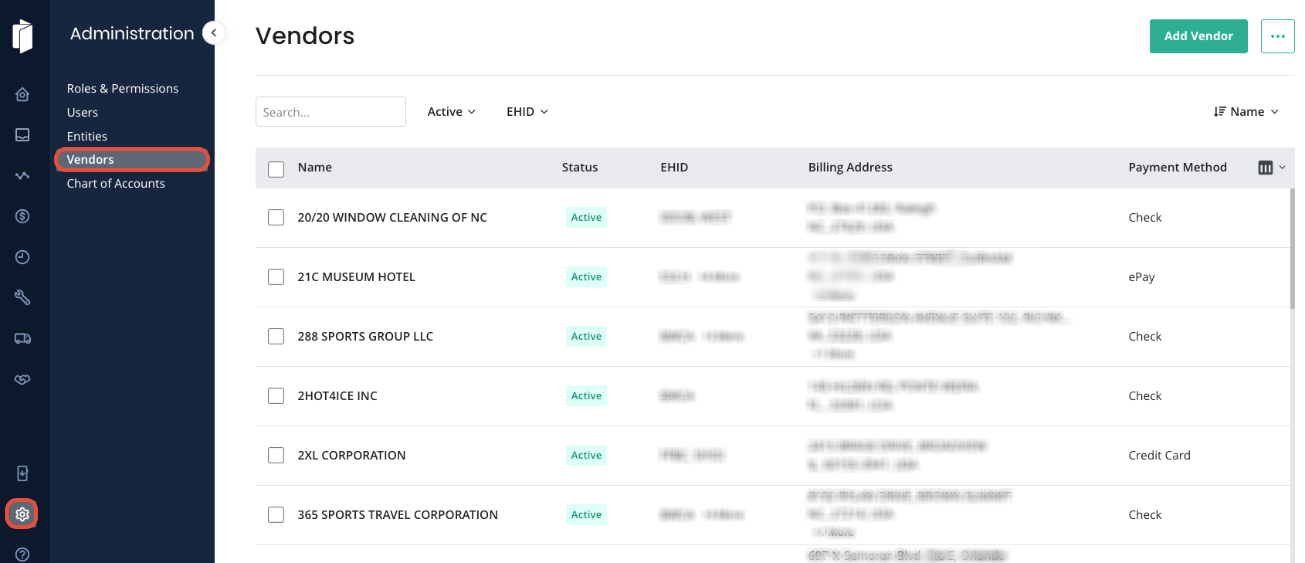Click the Add Vendor button

click(x=1198, y=36)
